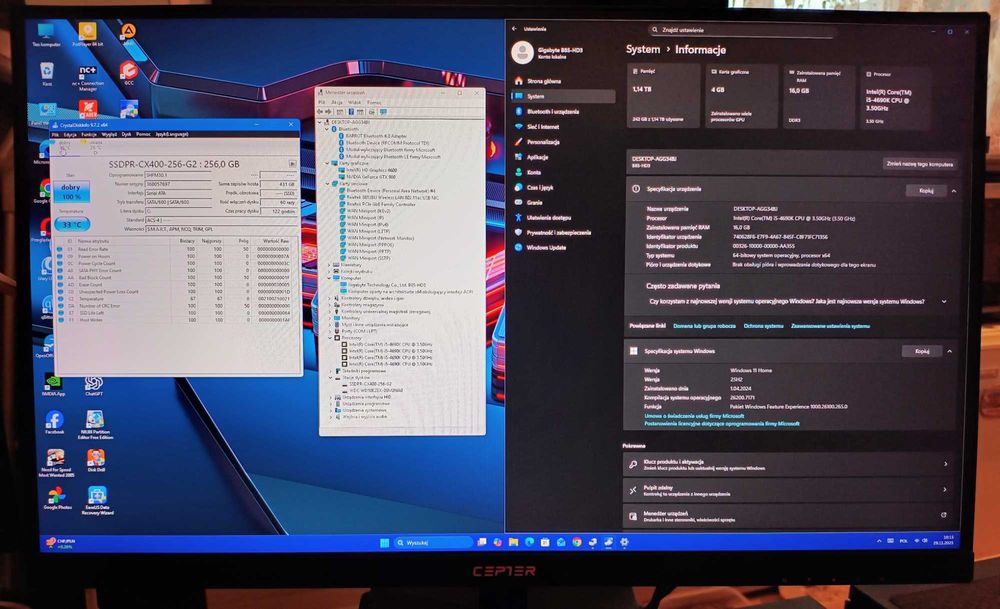
Task: Open ChatGPT desktop shortcut
Action: coord(94,386)
